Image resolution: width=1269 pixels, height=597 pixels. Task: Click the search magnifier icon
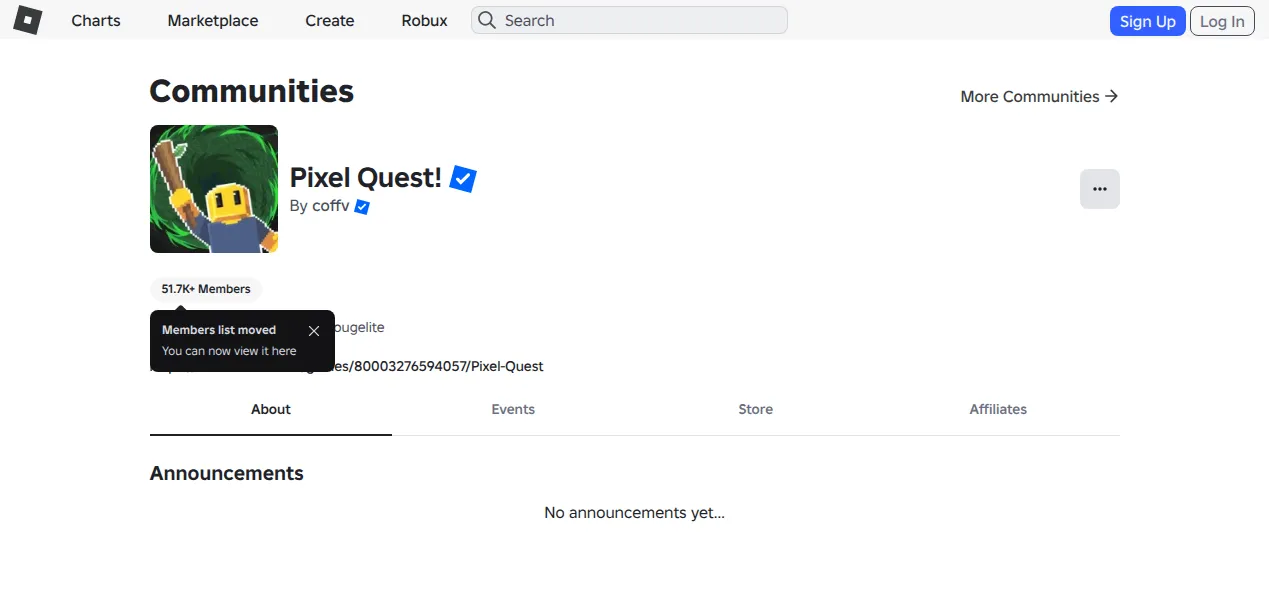click(x=486, y=20)
